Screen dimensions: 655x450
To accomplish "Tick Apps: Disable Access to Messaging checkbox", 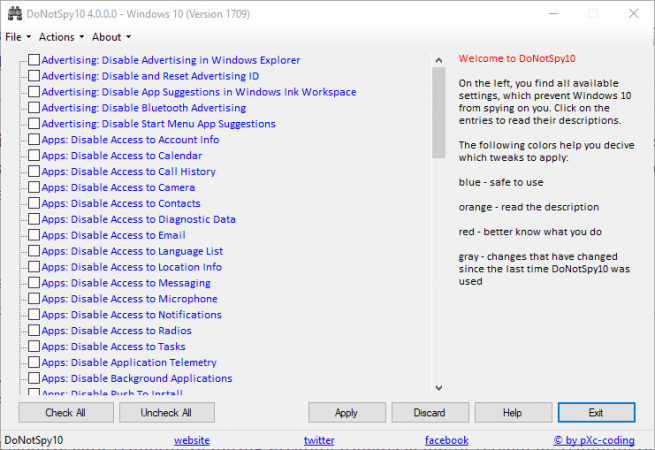I will [x=34, y=282].
